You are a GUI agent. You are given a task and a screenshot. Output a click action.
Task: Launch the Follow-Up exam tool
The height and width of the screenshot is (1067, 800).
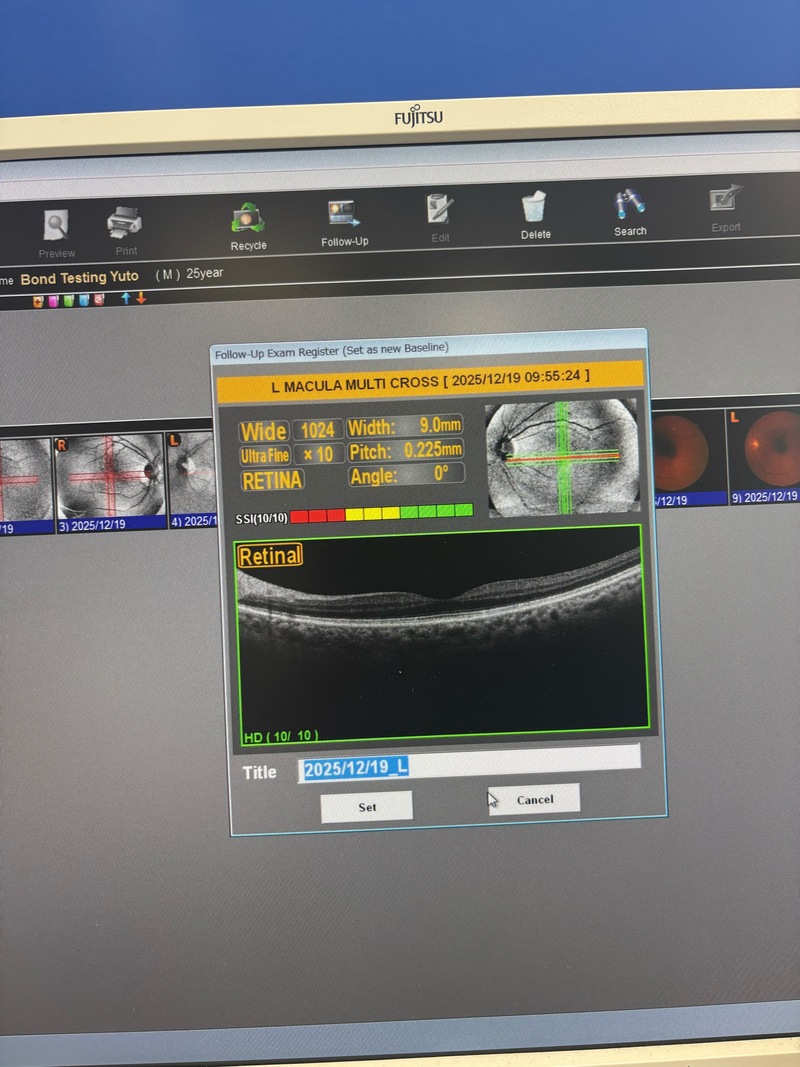pos(344,215)
